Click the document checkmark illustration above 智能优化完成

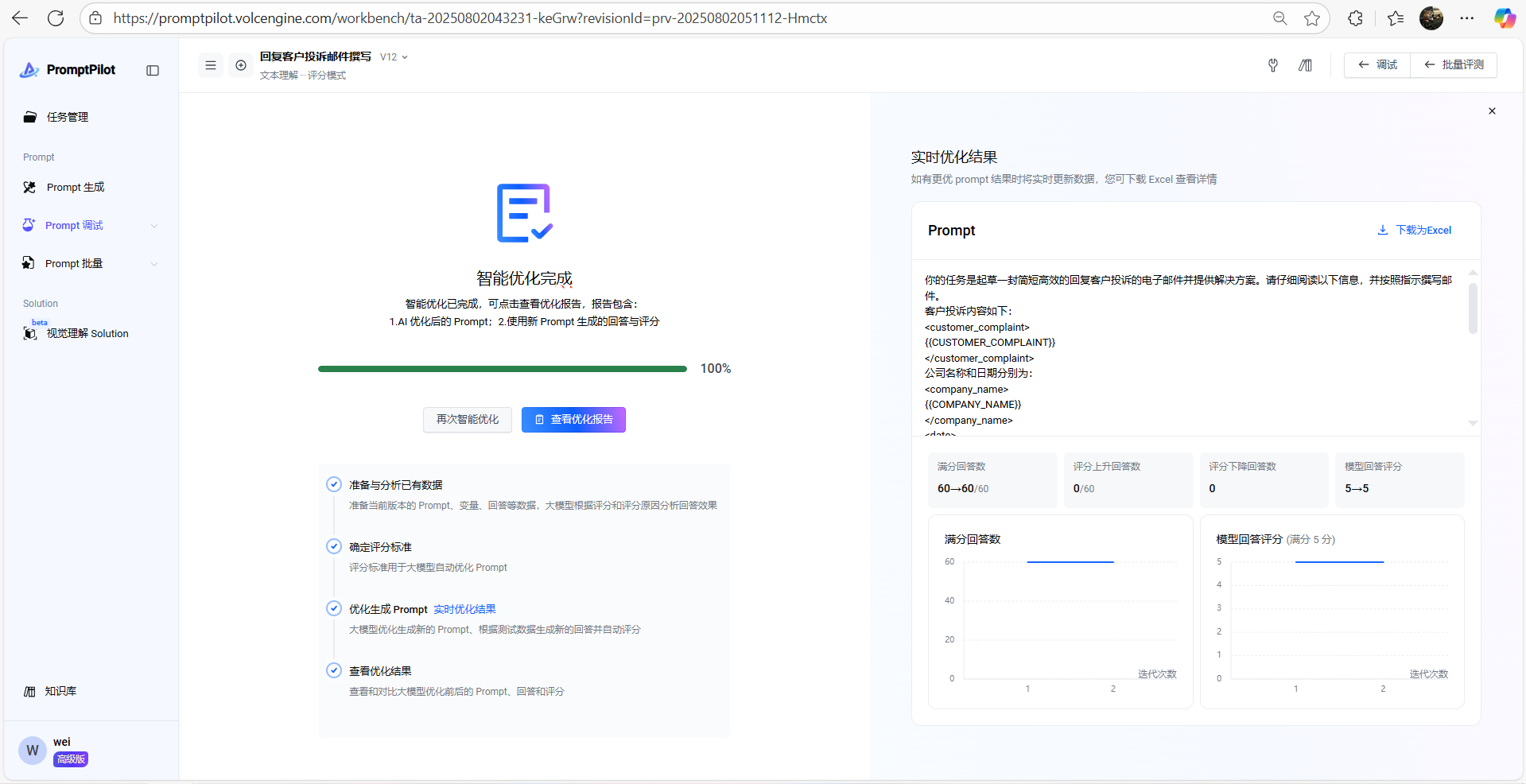(x=524, y=213)
